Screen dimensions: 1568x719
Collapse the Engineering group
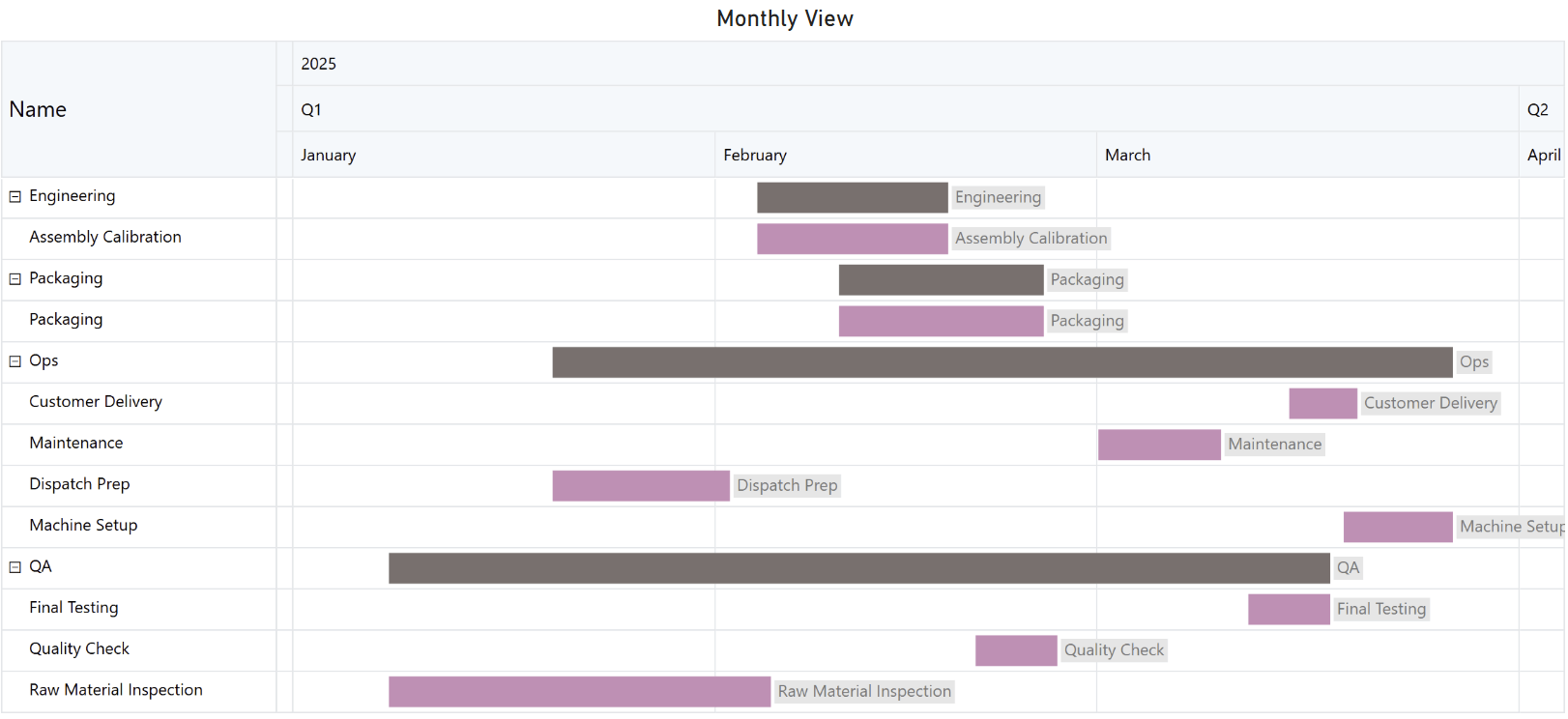pyautogui.click(x=15, y=196)
